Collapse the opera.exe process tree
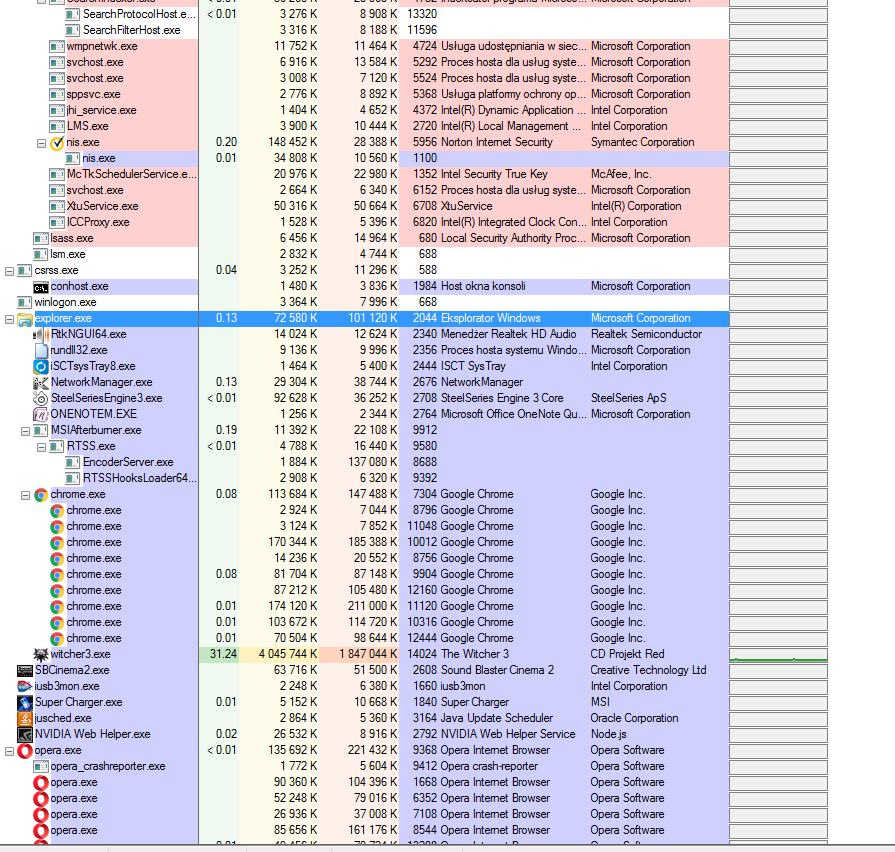The image size is (895, 852). click(9, 751)
